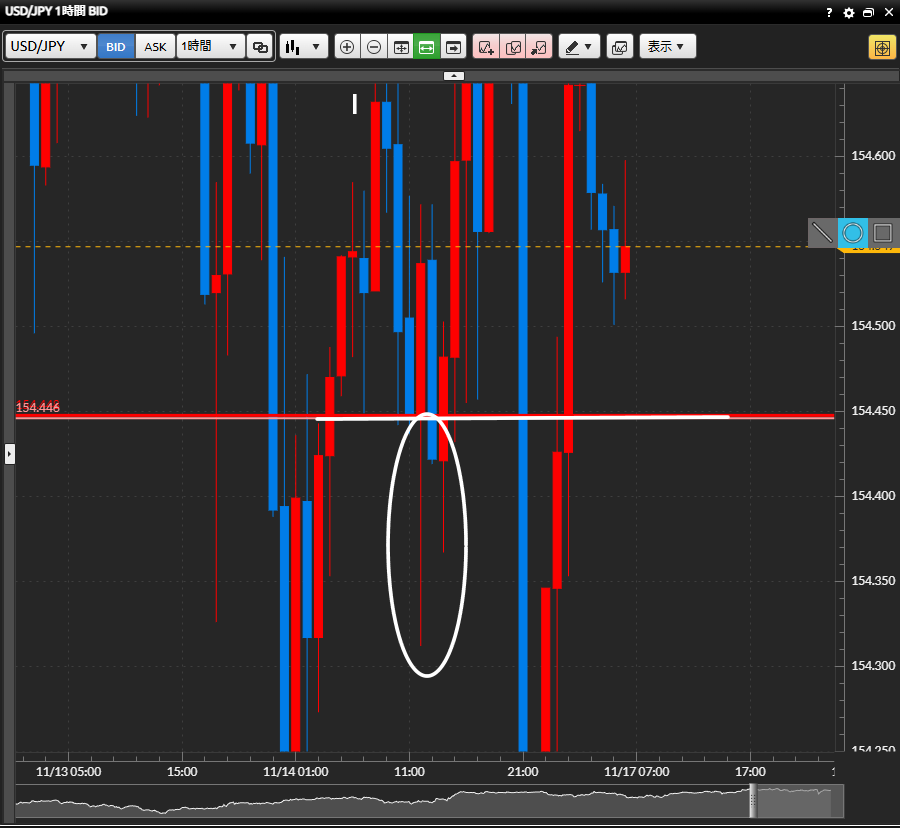Open the pencil drawing tools menu

click(578, 47)
